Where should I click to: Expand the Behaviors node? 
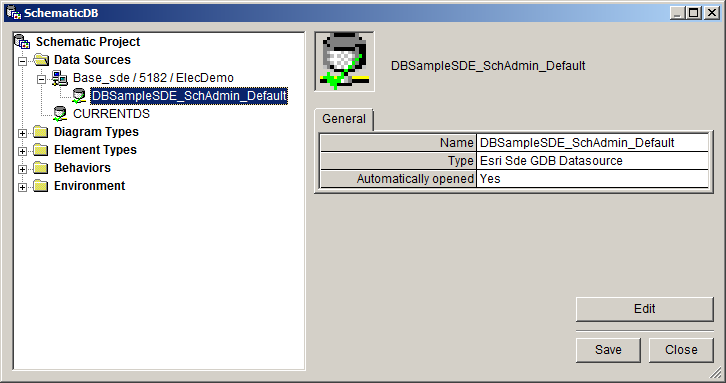click(x=22, y=170)
